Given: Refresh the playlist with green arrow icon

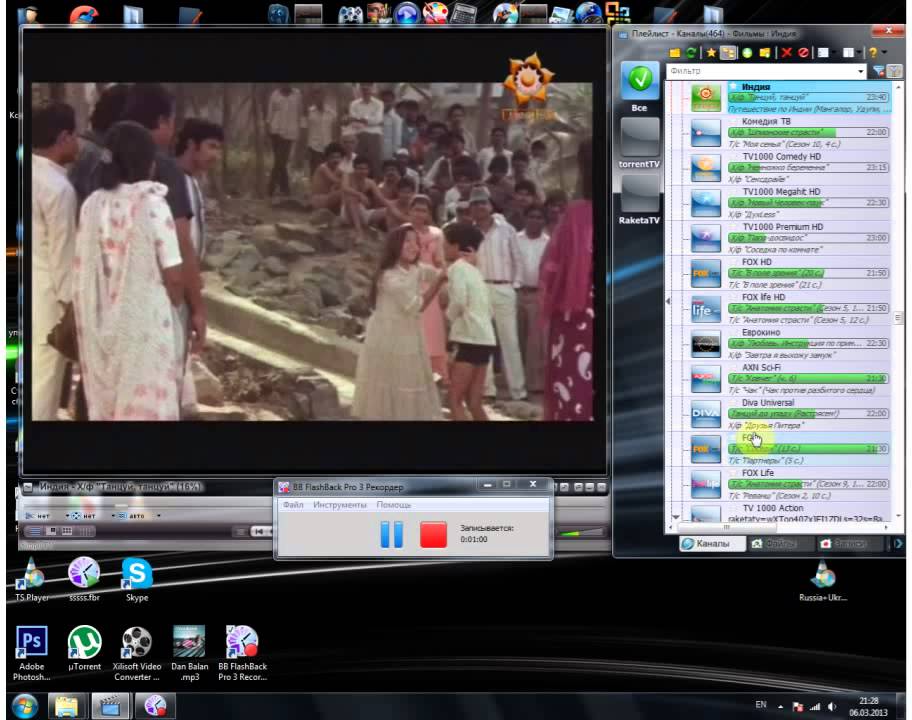Looking at the screenshot, I should tap(691, 53).
